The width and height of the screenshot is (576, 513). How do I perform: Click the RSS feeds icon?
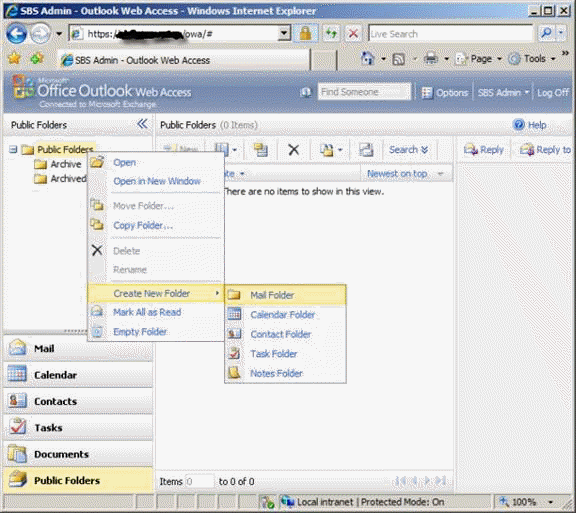tap(399, 59)
